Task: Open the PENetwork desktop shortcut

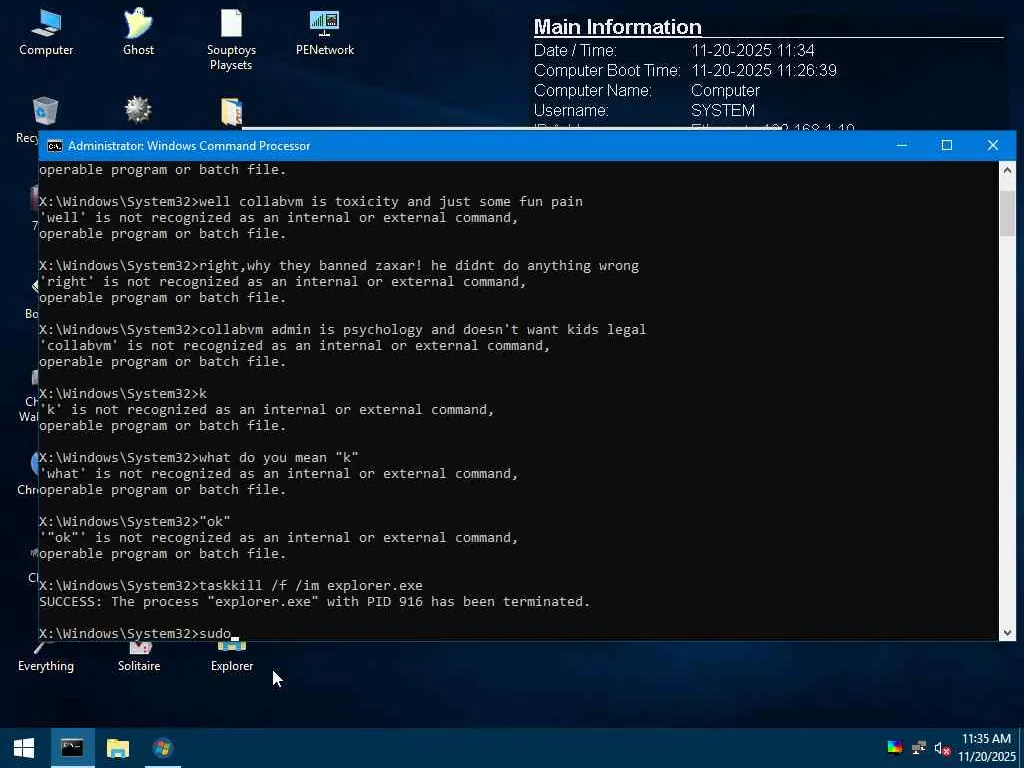Action: click(x=325, y=32)
